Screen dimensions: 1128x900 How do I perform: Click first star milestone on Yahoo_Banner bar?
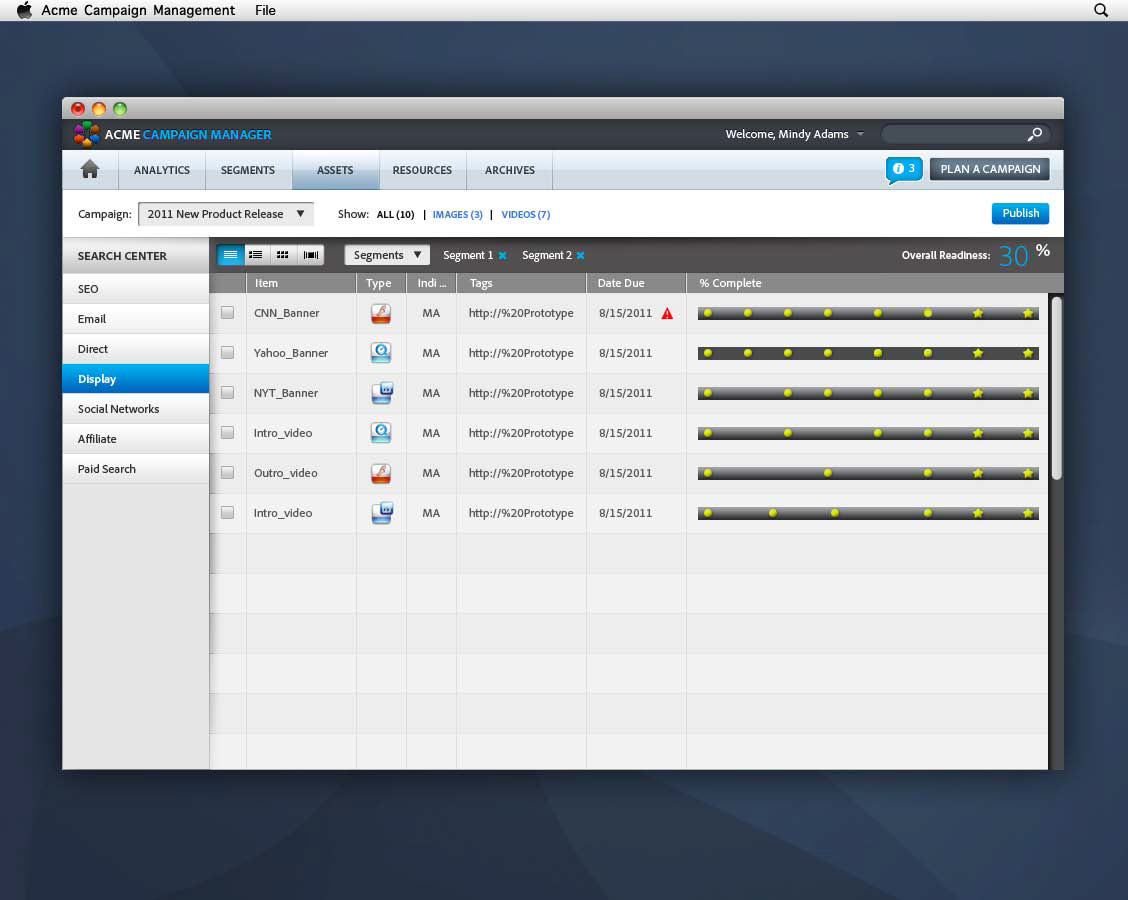(x=978, y=353)
